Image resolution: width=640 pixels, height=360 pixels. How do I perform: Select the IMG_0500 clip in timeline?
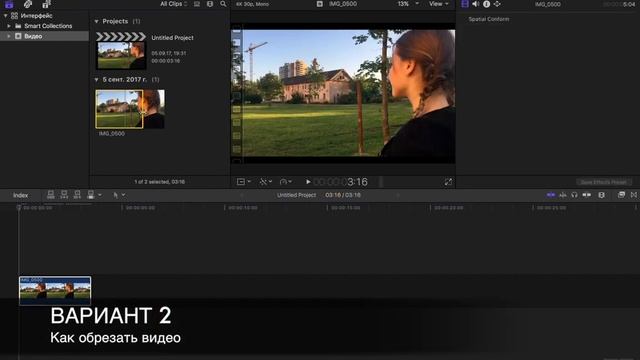coord(55,291)
